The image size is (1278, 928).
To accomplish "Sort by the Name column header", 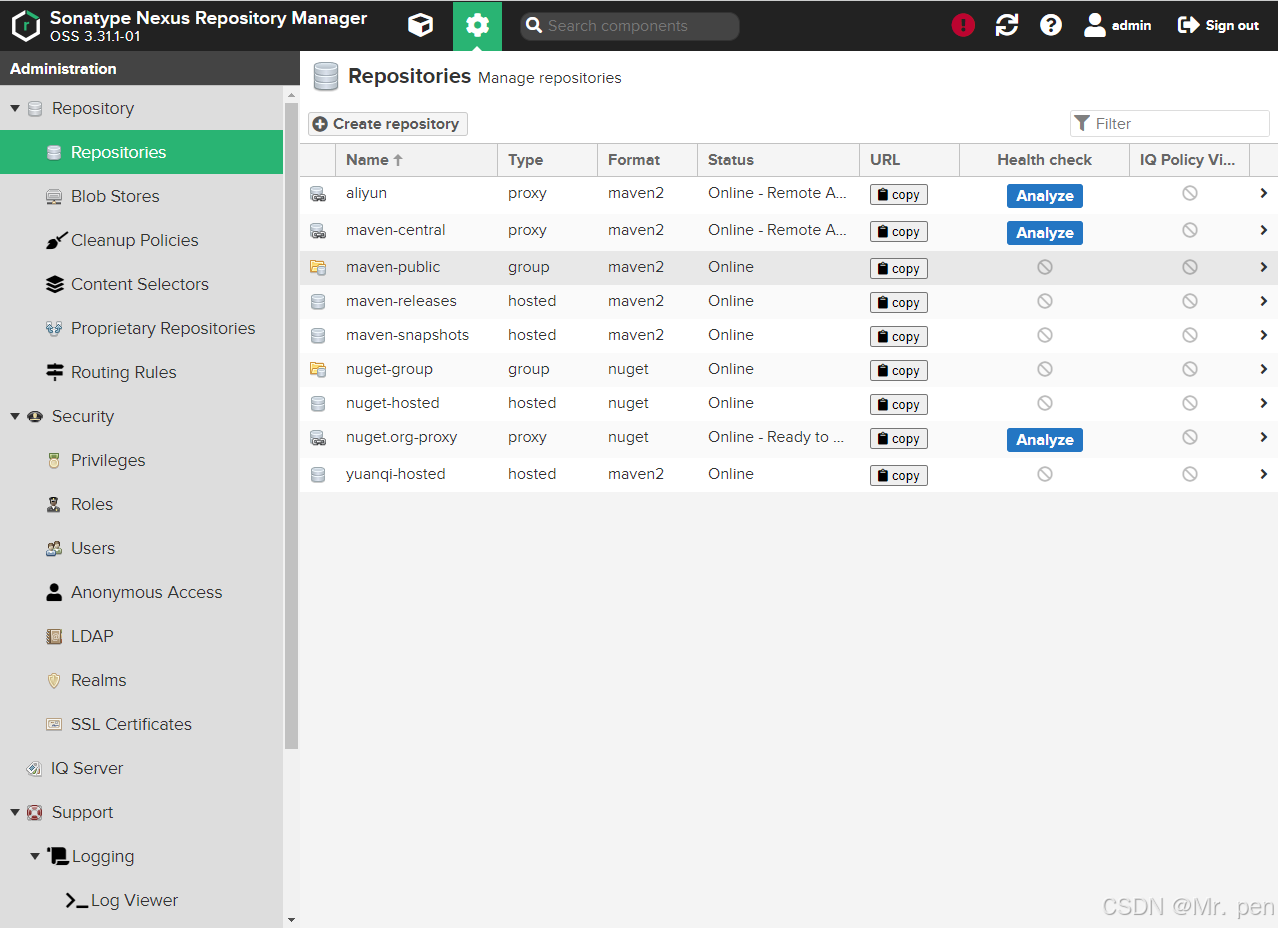I will (417, 160).
